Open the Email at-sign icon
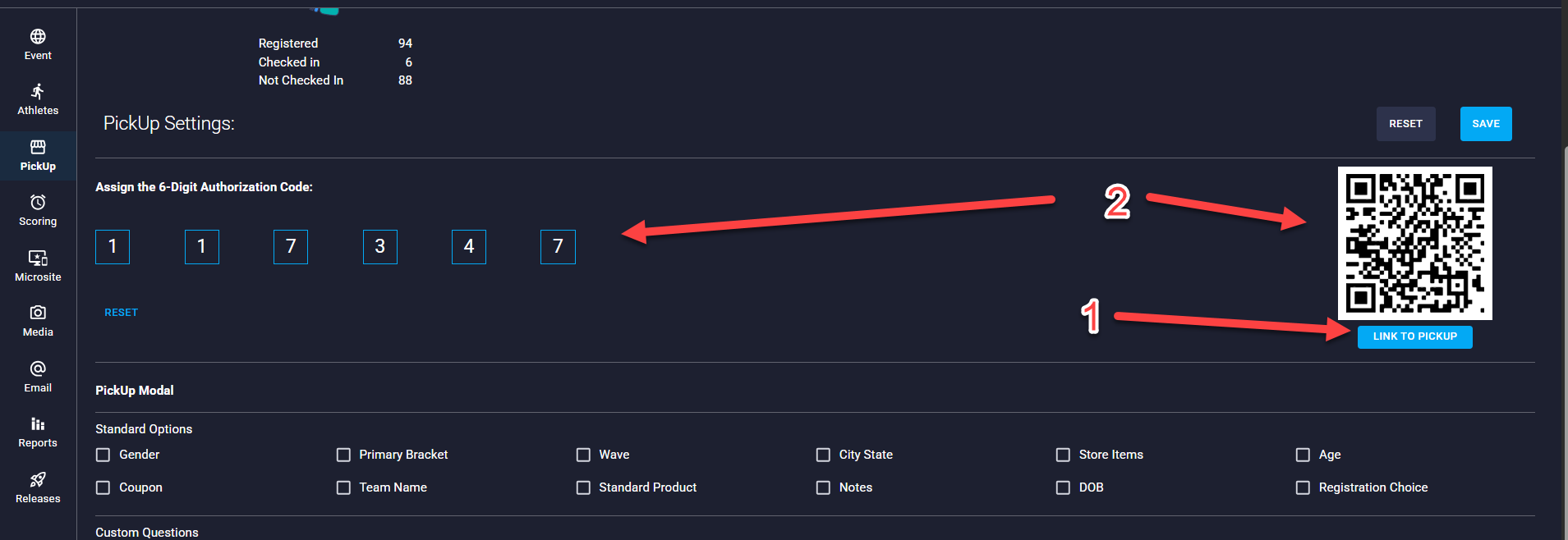This screenshot has width=1568, height=540. 38,368
